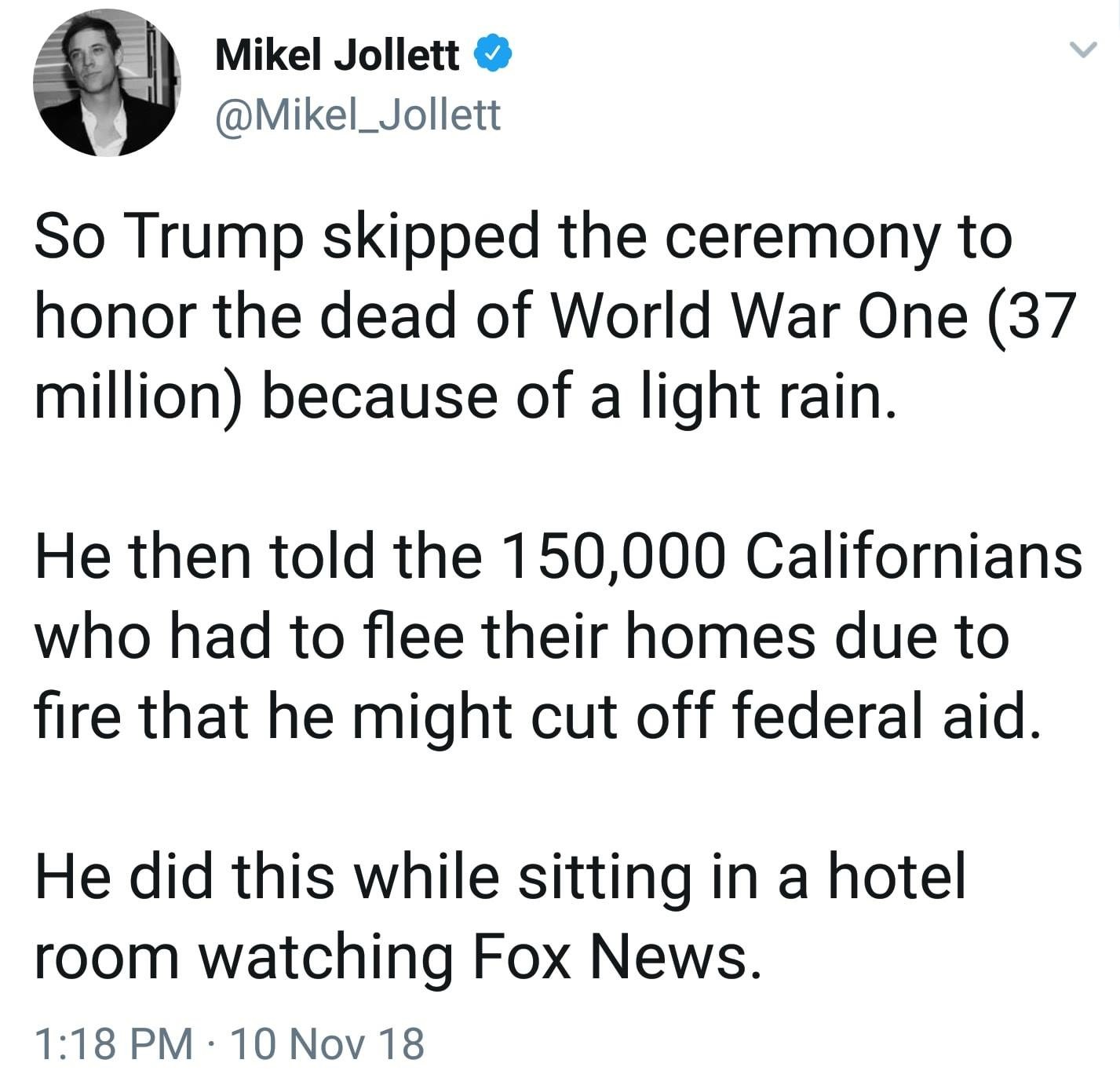Click the paragraph about Californians fleeing fire
Screen dimensions: 1120x1078
coord(549,637)
